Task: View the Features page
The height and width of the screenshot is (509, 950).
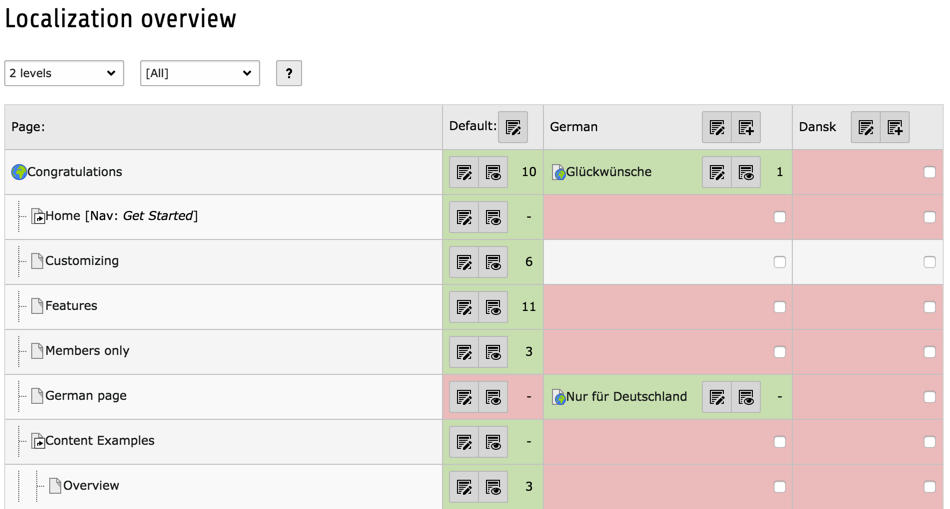Action: click(493, 307)
